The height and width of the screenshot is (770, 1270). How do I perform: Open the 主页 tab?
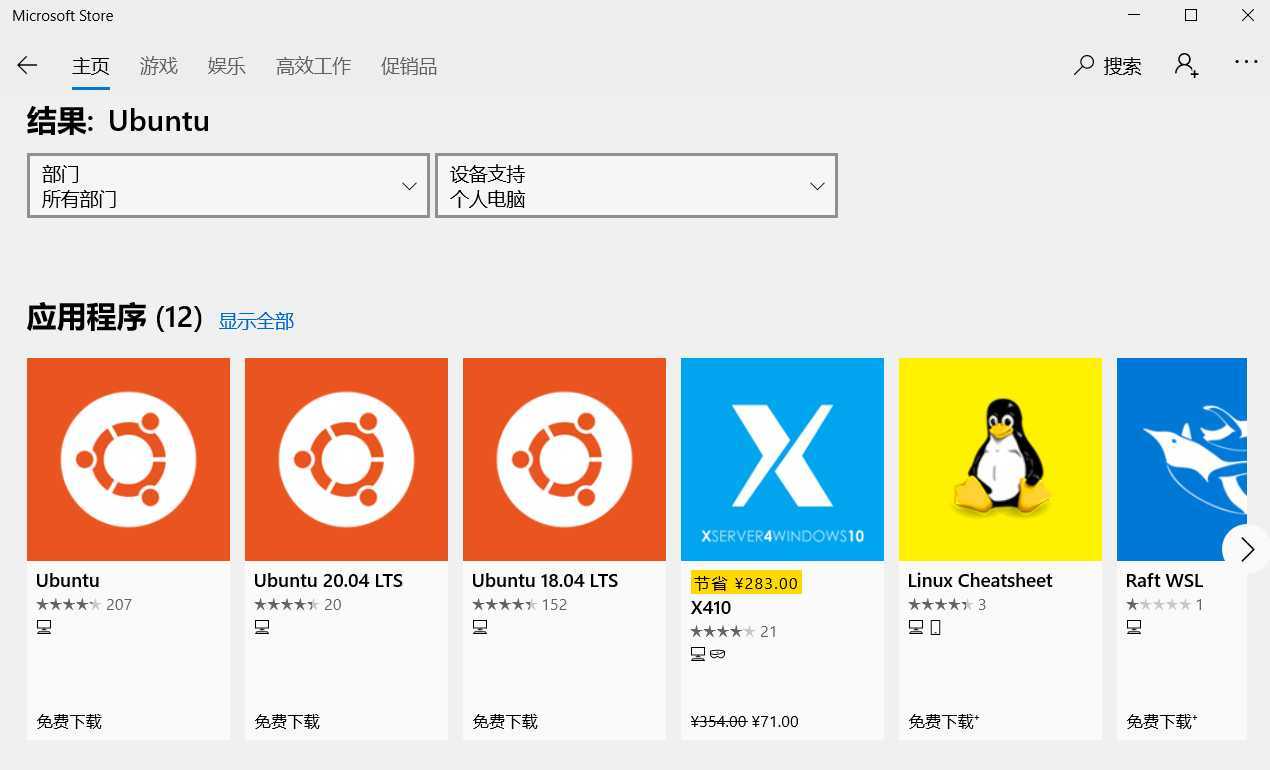(x=91, y=66)
